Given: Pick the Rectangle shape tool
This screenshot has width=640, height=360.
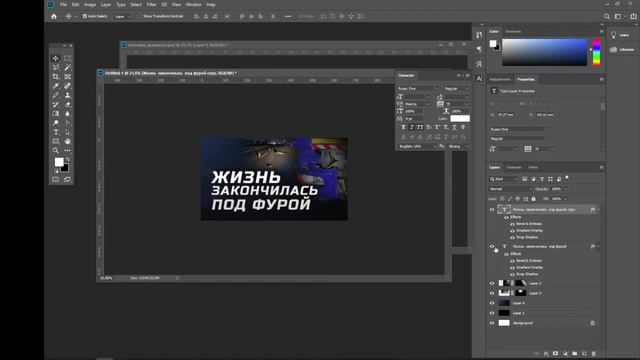Looking at the screenshot, I should tap(56, 141).
